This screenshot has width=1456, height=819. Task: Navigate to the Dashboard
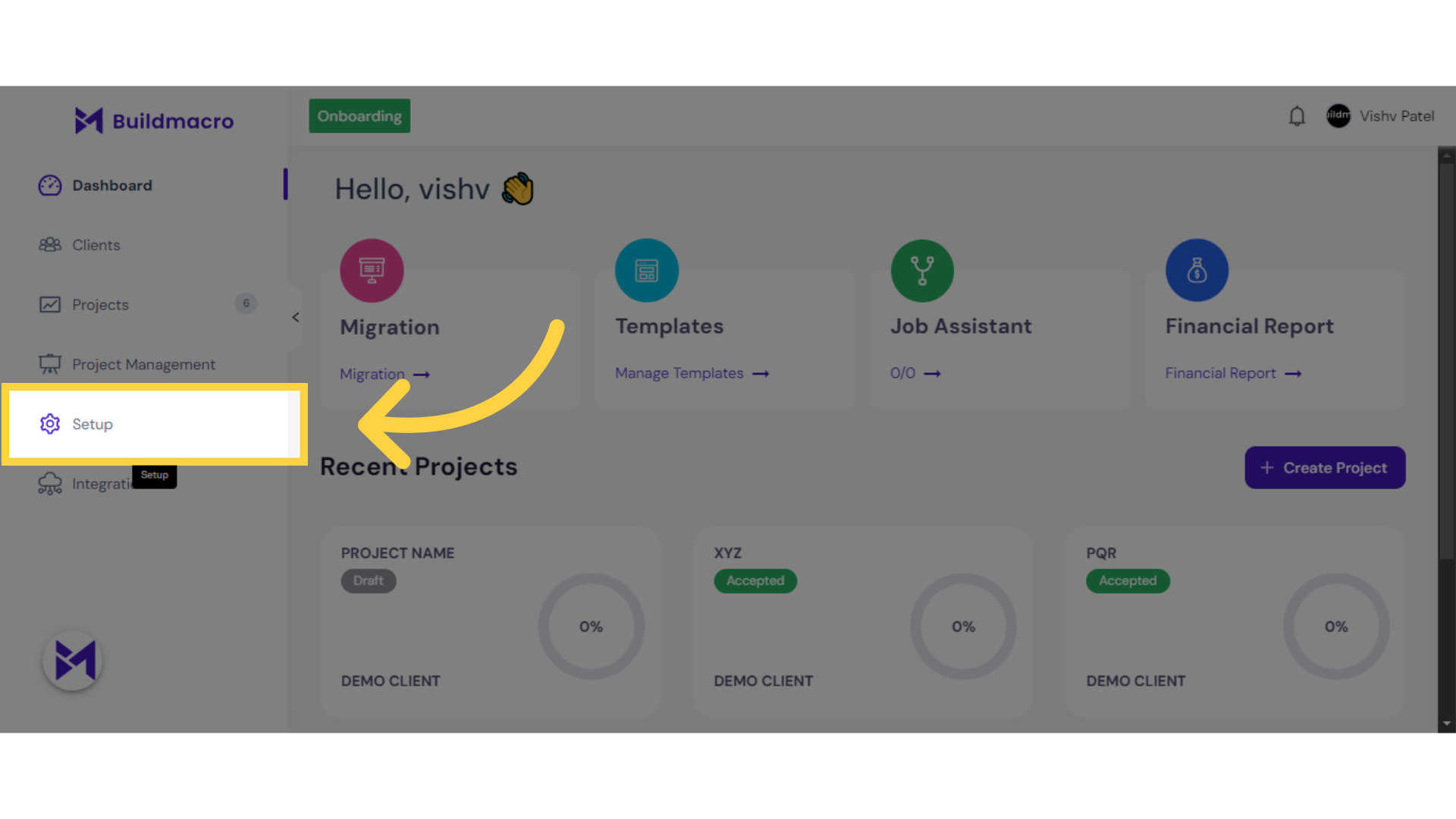click(x=112, y=185)
